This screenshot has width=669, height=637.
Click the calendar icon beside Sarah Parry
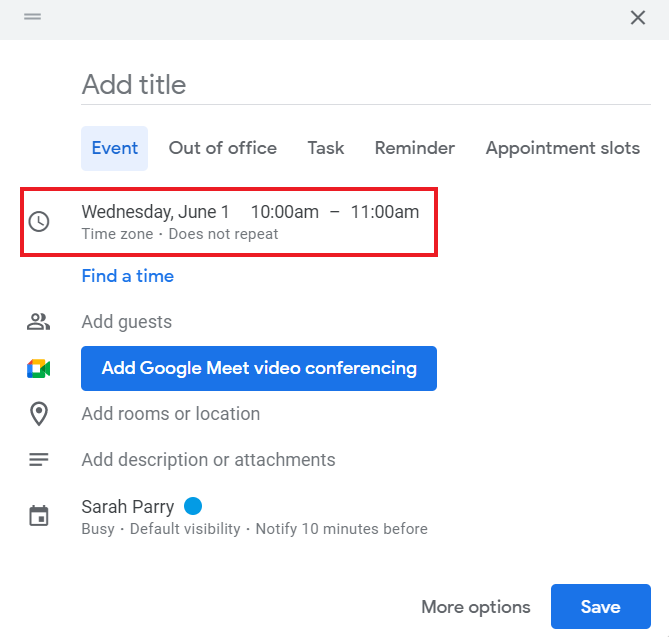point(39,516)
